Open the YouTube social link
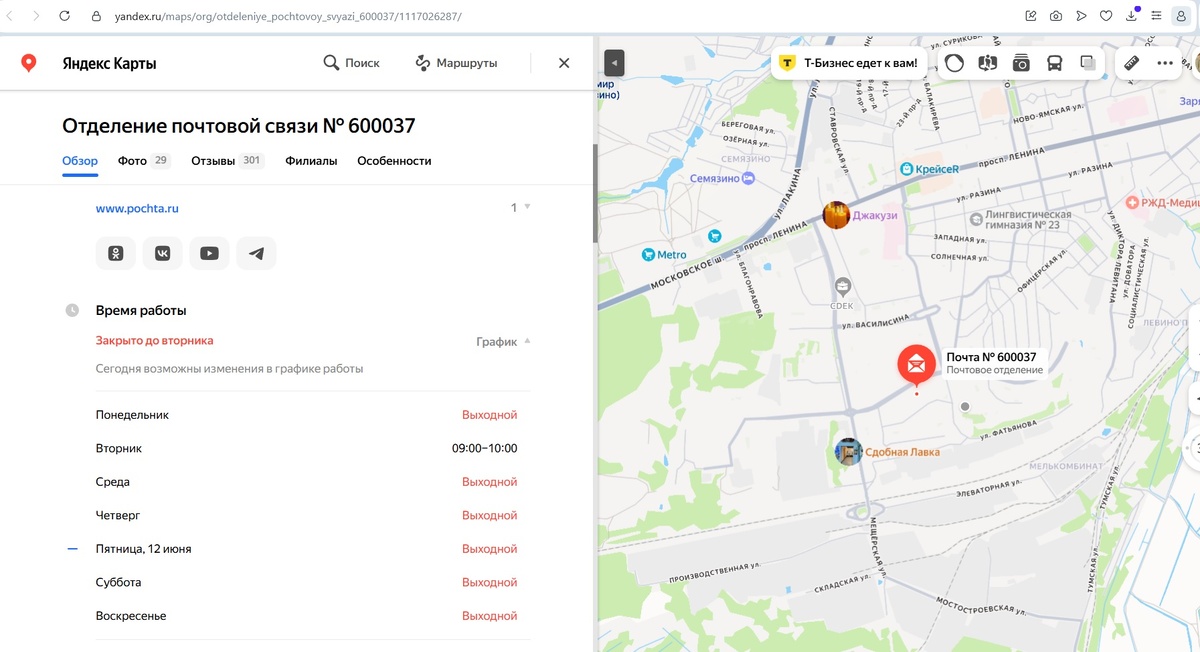1200x652 pixels. (209, 253)
